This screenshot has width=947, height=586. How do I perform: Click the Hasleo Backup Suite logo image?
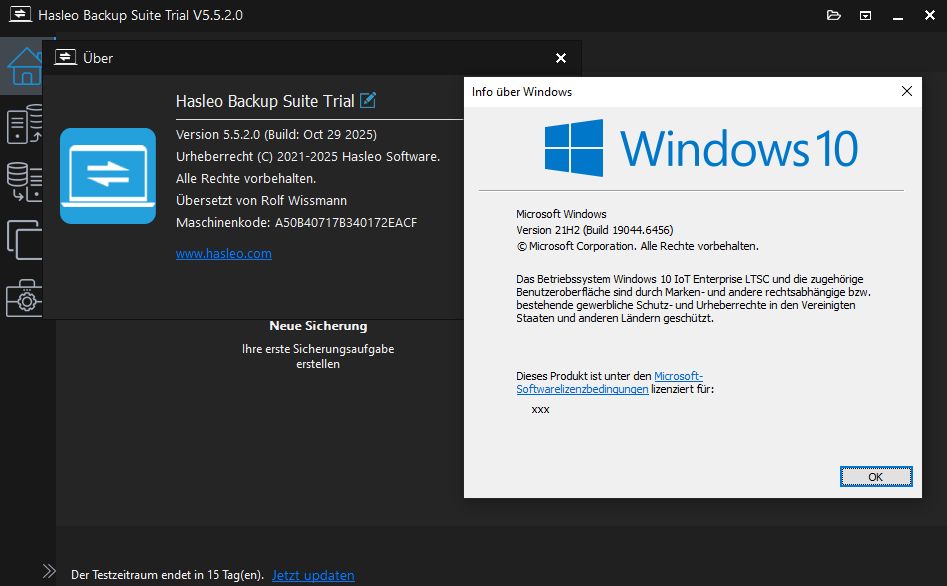click(x=108, y=176)
